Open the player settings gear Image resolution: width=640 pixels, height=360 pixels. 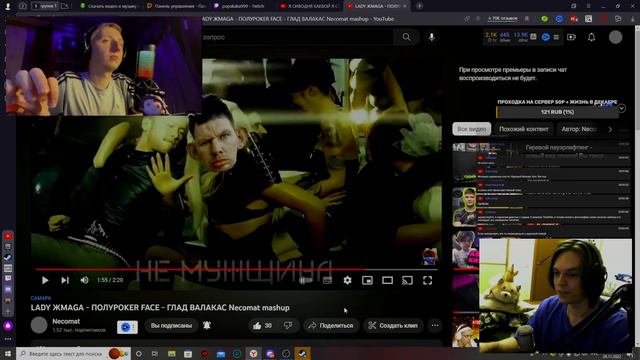(347, 280)
